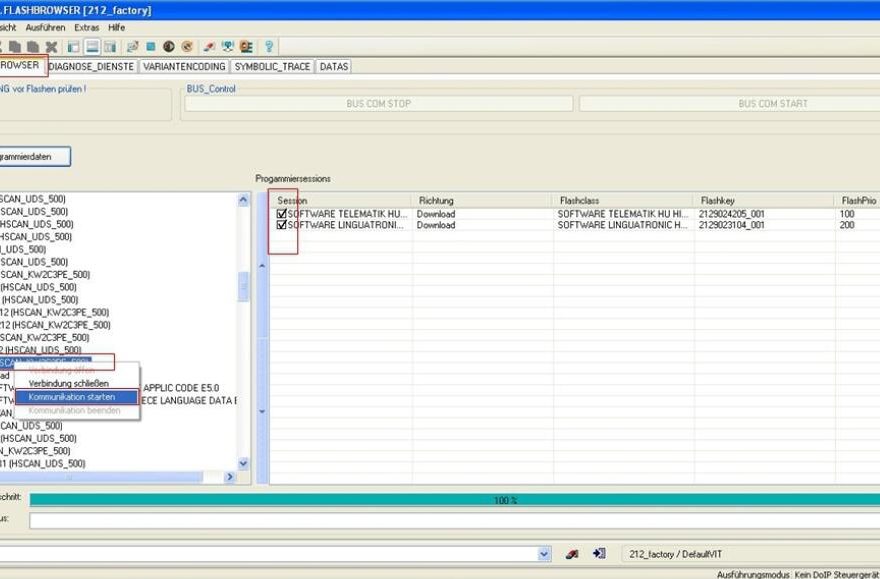Open the Hilfe menu
Image resolution: width=880 pixels, height=579 pixels.
click(x=117, y=27)
